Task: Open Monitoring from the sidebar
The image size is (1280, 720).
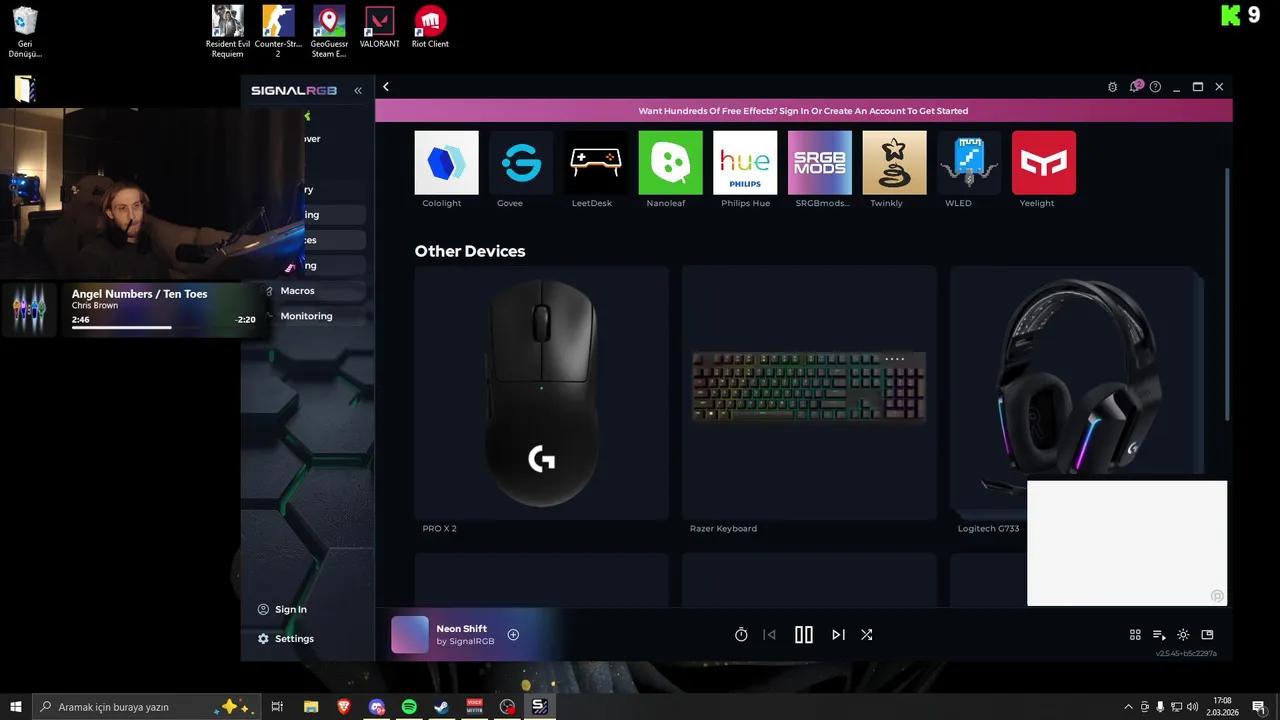Action: [305, 316]
